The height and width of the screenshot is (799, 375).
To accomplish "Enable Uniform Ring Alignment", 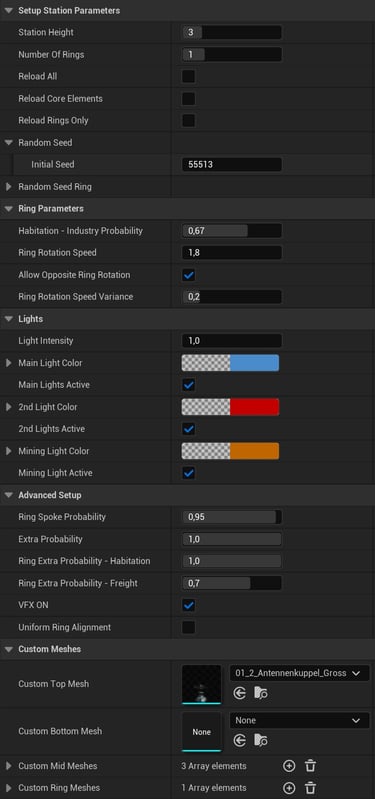I will point(189,627).
